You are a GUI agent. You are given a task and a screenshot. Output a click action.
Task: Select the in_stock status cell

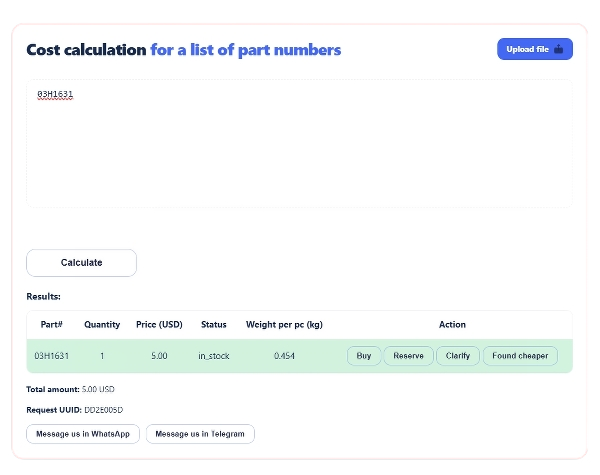tap(214, 356)
